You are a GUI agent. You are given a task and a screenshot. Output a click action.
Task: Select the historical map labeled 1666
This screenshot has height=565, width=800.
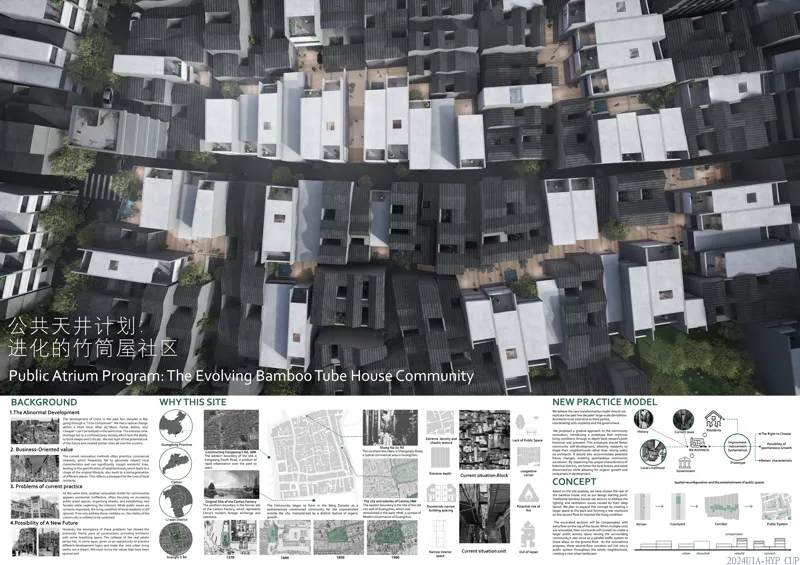point(285,537)
